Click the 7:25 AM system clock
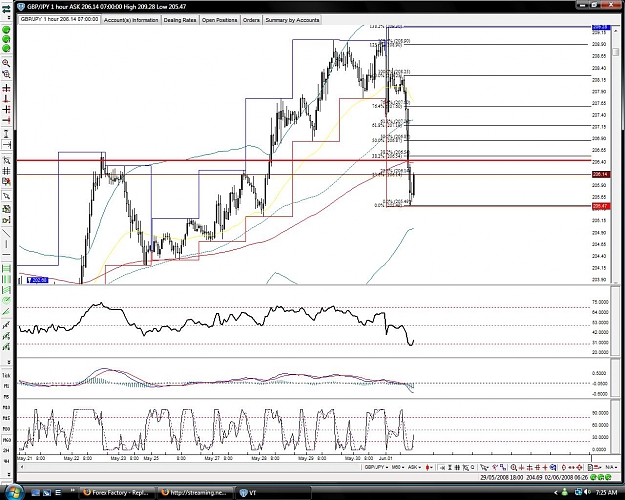This screenshot has height=500, width=625. [x=607, y=492]
